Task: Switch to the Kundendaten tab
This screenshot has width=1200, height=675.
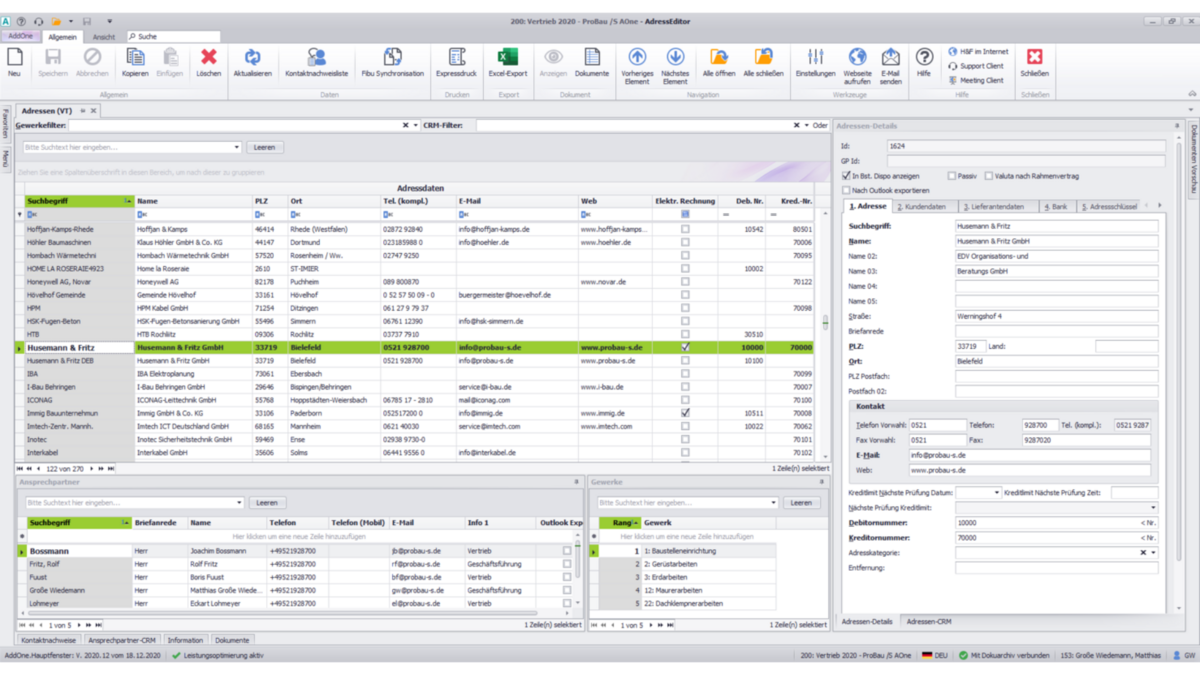Action: (923, 207)
